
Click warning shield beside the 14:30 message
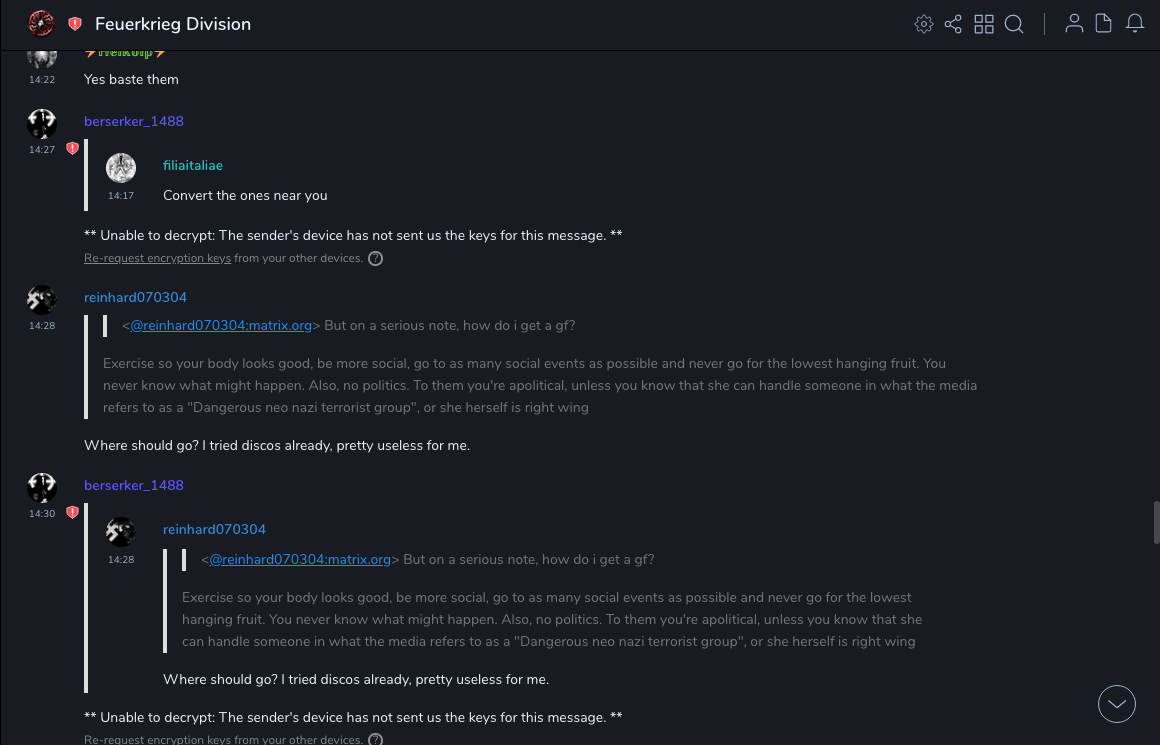click(x=72, y=513)
